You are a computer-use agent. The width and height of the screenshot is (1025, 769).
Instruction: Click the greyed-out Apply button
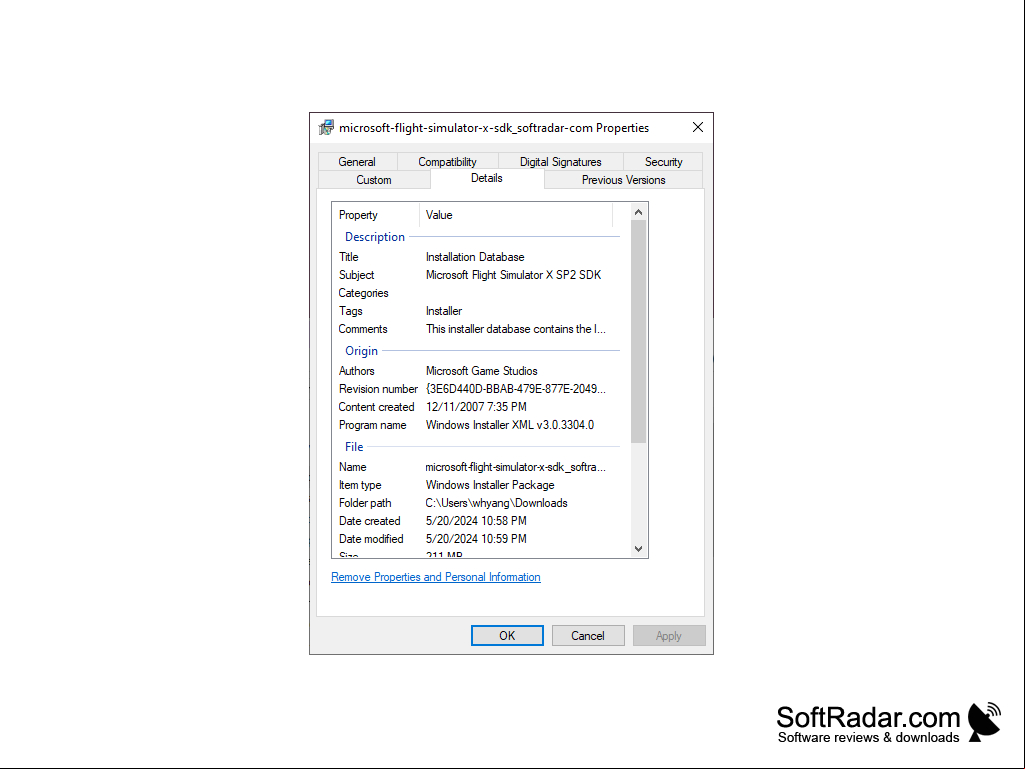[669, 636]
